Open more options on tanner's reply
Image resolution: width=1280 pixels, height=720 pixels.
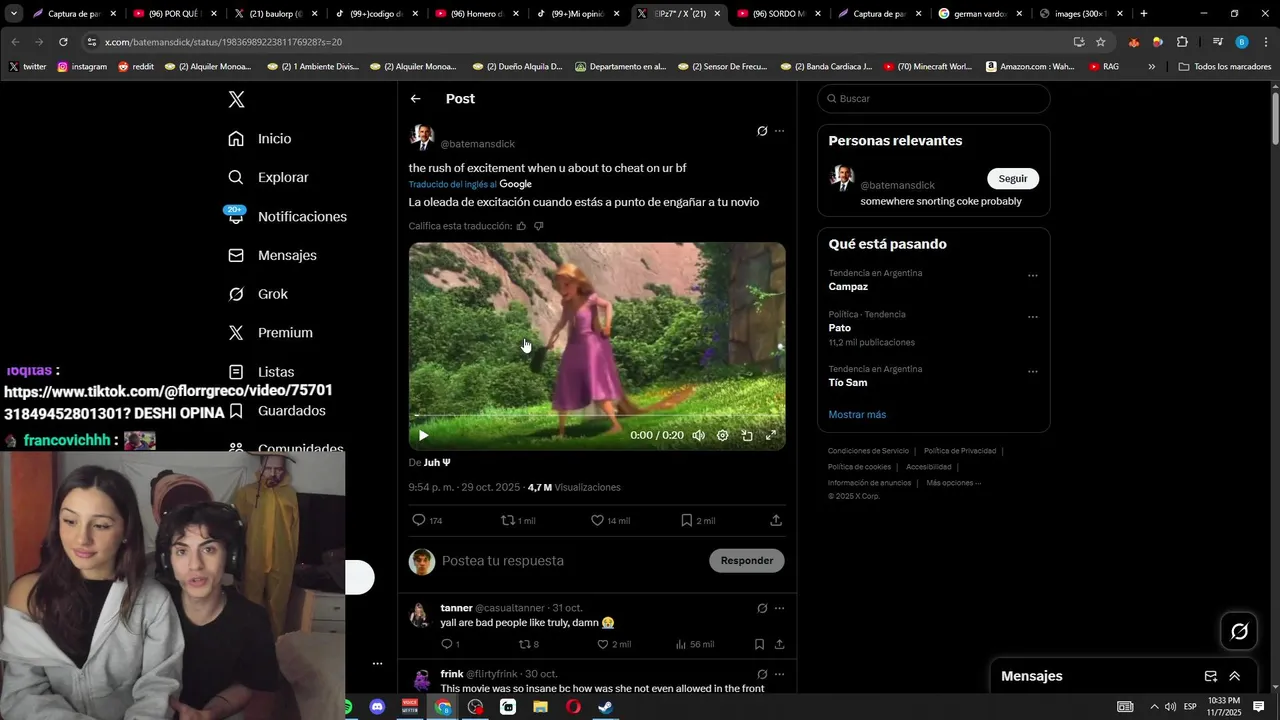tap(779, 608)
